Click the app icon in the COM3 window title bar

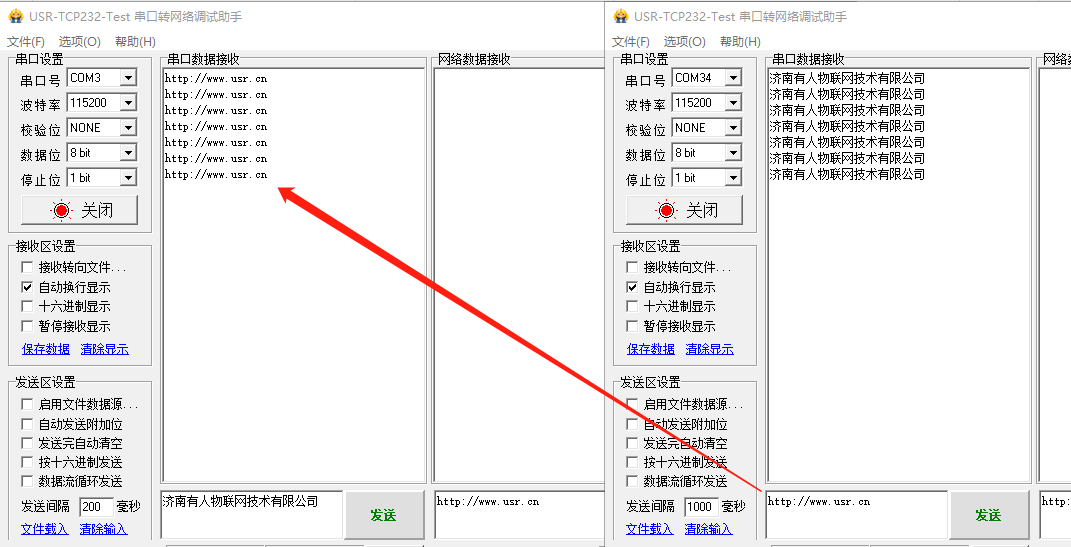point(15,16)
